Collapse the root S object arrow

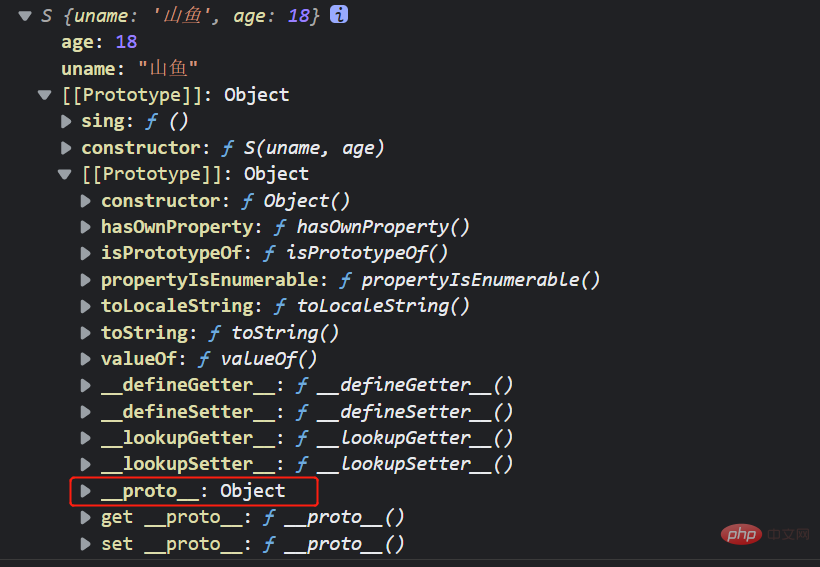click(24, 16)
